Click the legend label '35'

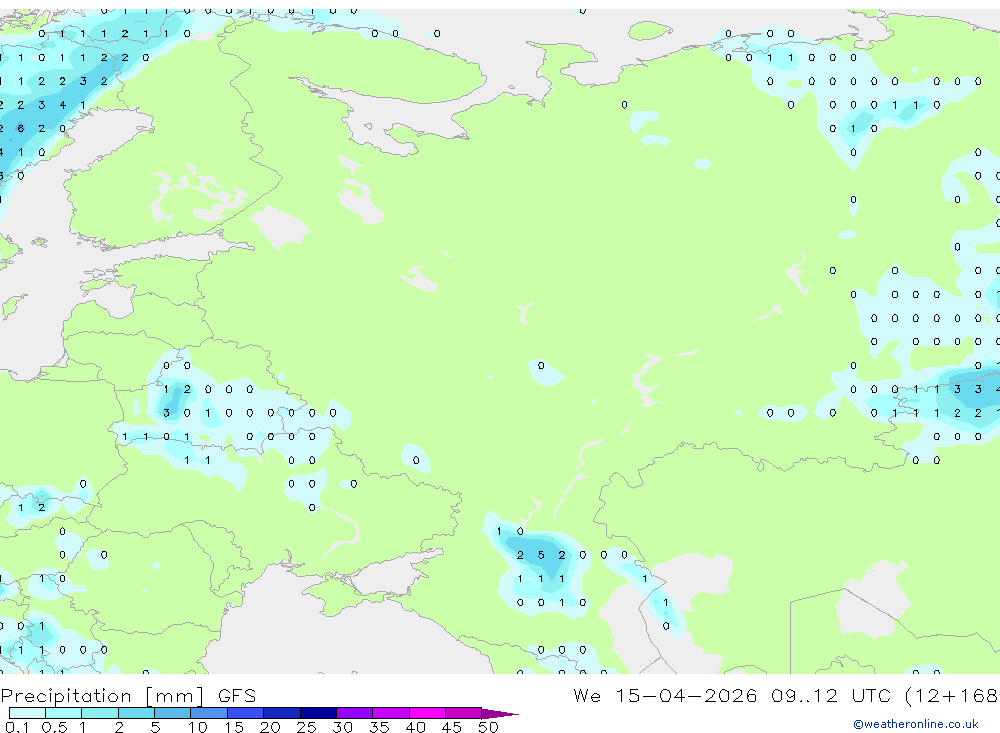[x=379, y=727]
